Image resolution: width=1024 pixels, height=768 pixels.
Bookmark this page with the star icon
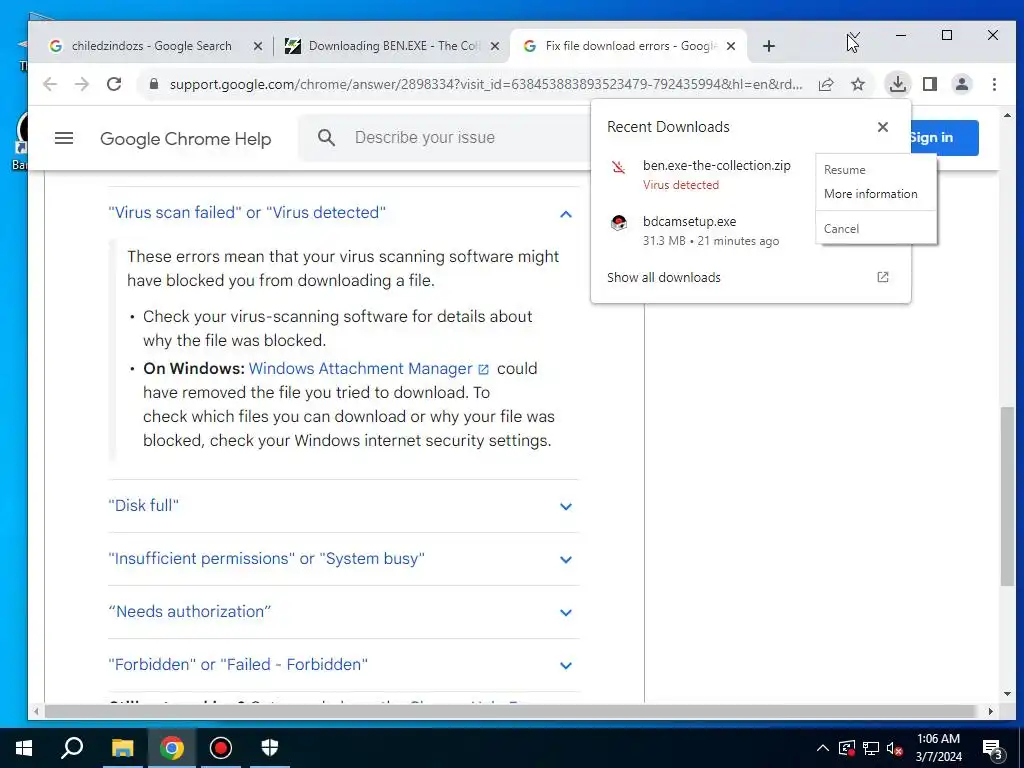tap(858, 84)
